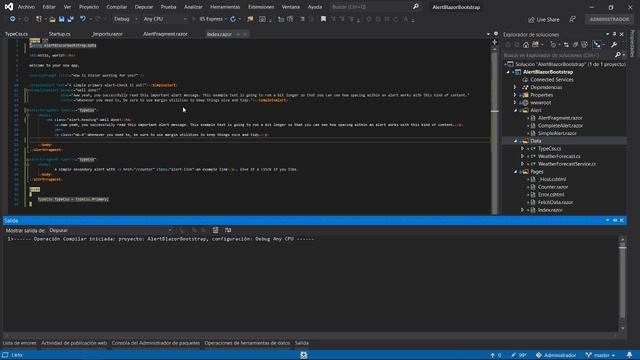Click the Navigate Backward icon
This screenshot has height=360, width=640.
tap(13, 19)
